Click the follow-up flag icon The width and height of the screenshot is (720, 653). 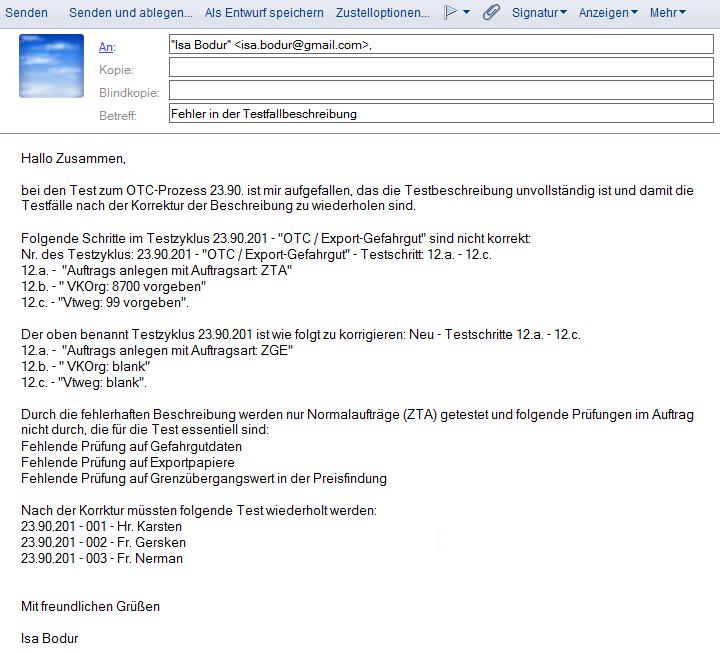pos(450,12)
